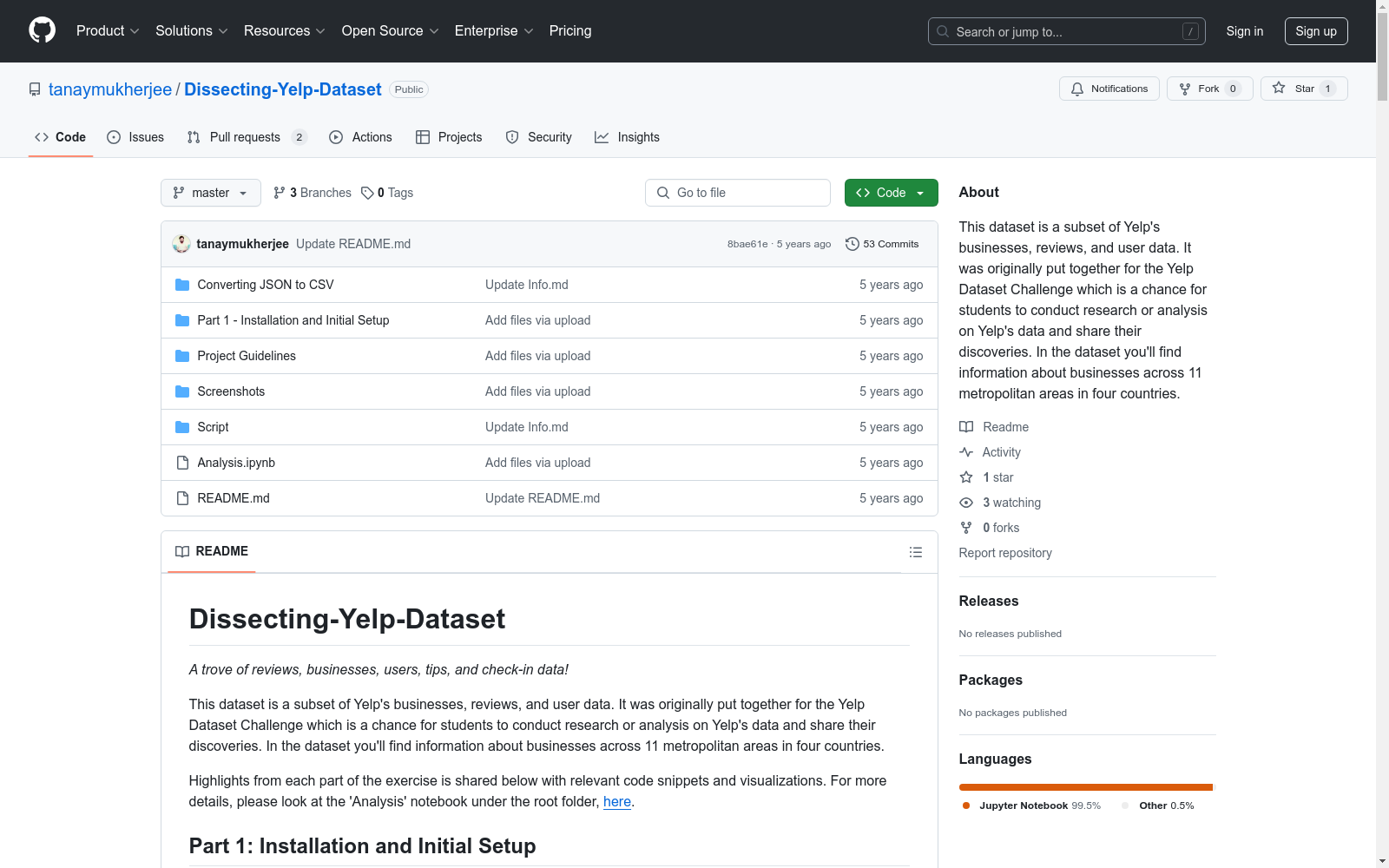The width and height of the screenshot is (1389, 868).
Task: Click the Report repository link
Action: click(1005, 553)
